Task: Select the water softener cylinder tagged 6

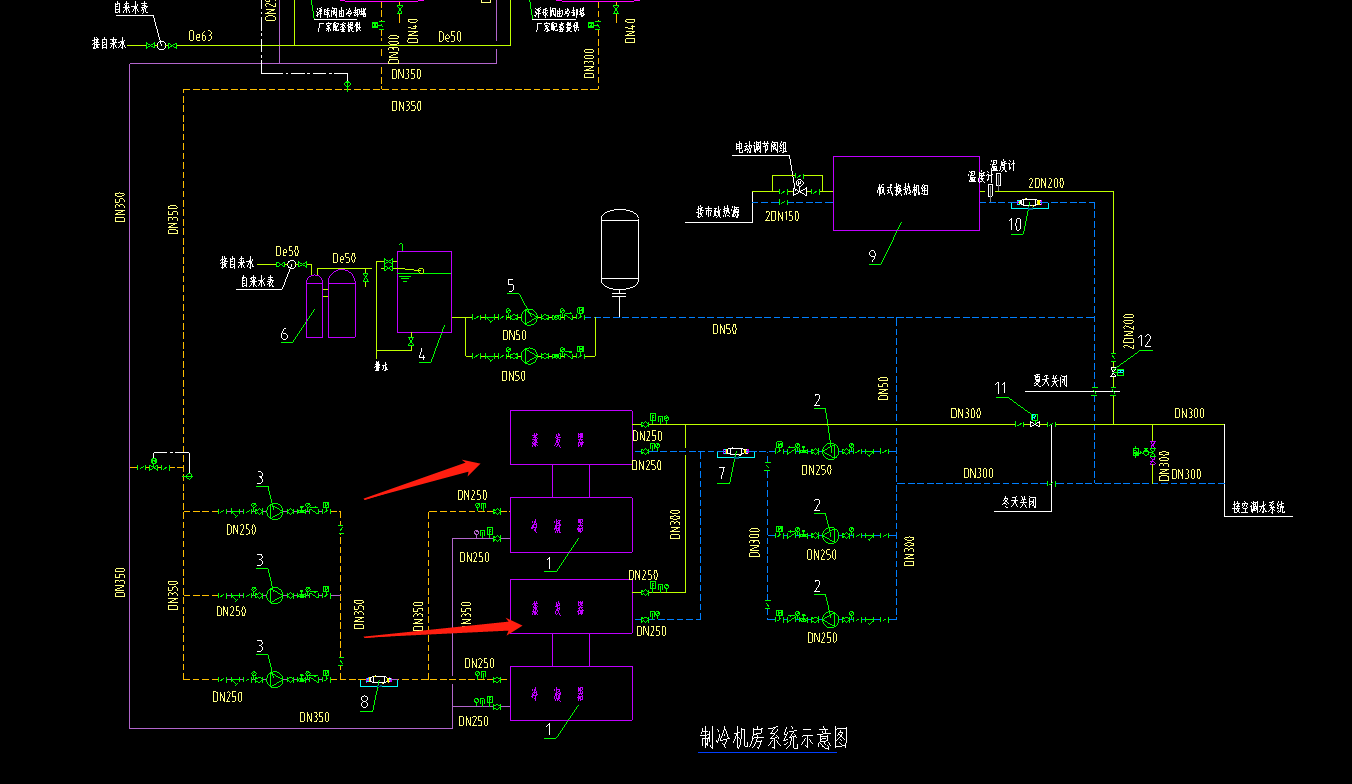Action: pos(314,307)
